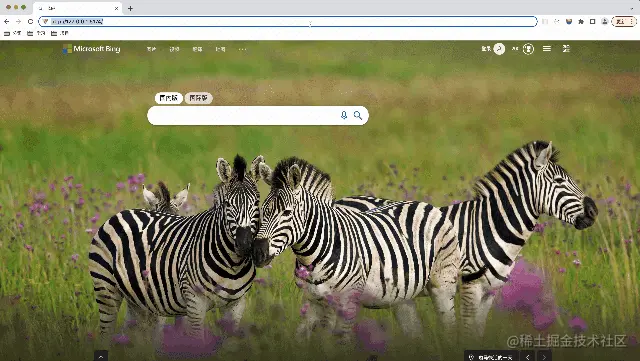Open the tab search dropdown at the top right
The image size is (640, 361).
coord(632,8)
